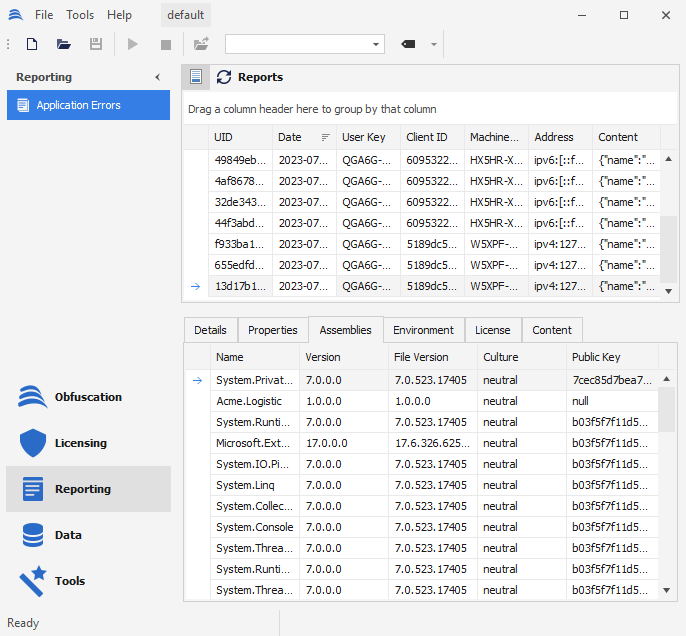
Task: Click the Open folder toolbar icon
Action: click(x=64, y=44)
